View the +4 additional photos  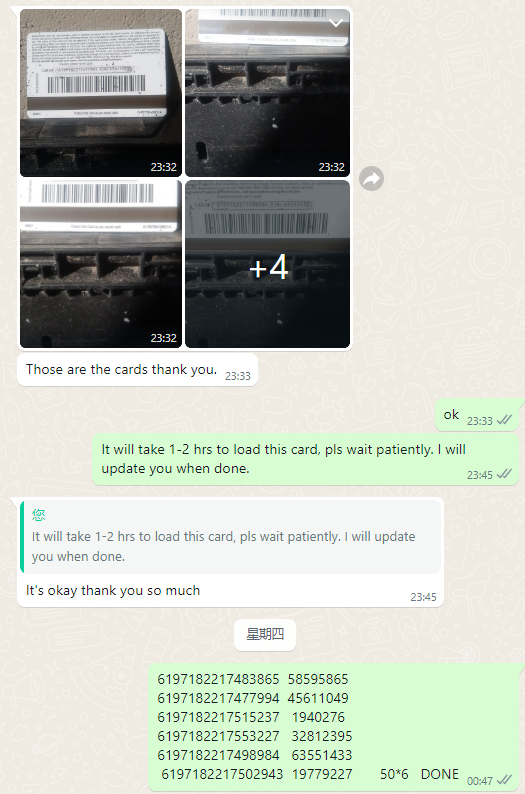click(x=267, y=264)
